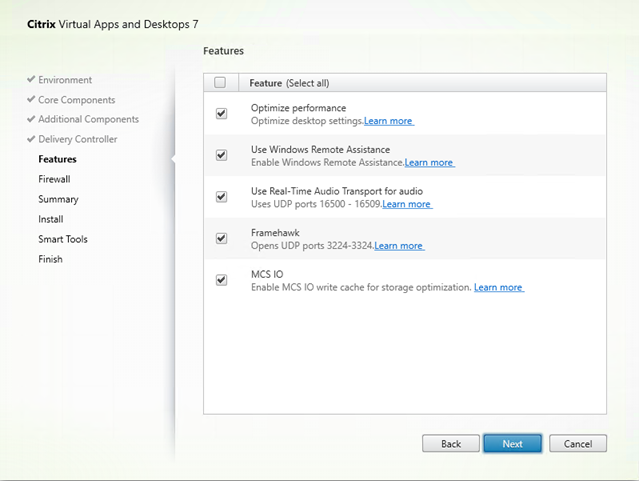Click the Feature (Select all) column header
This screenshot has width=639, height=481.
click(289, 83)
